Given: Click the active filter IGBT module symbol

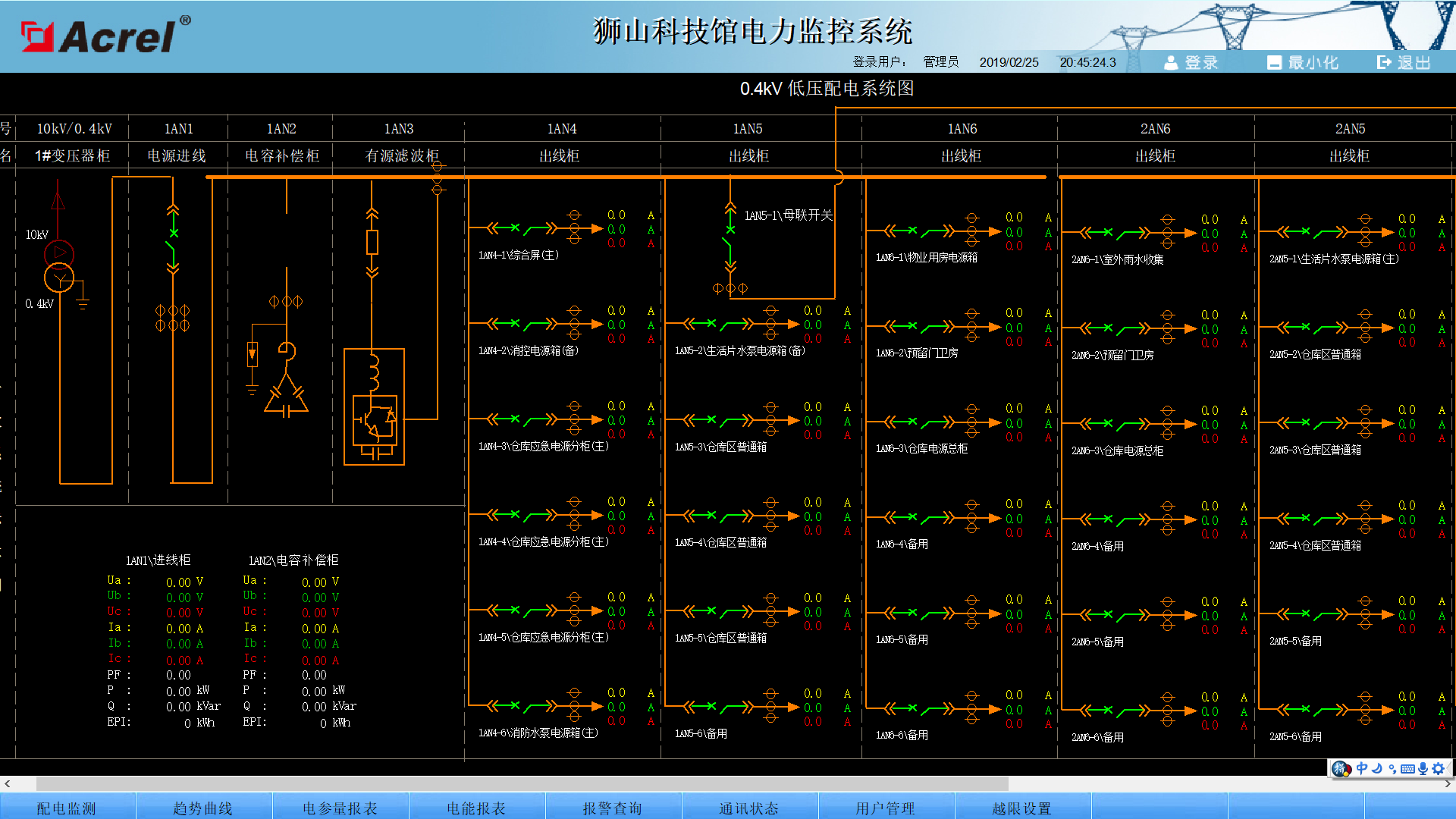Looking at the screenshot, I should (374, 419).
